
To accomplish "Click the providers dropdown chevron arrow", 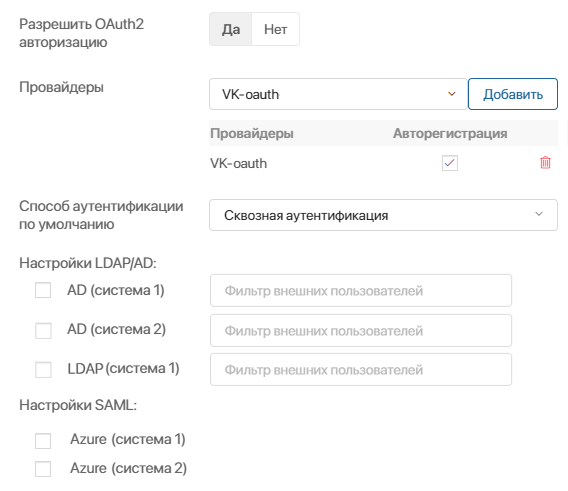I will 451,94.
